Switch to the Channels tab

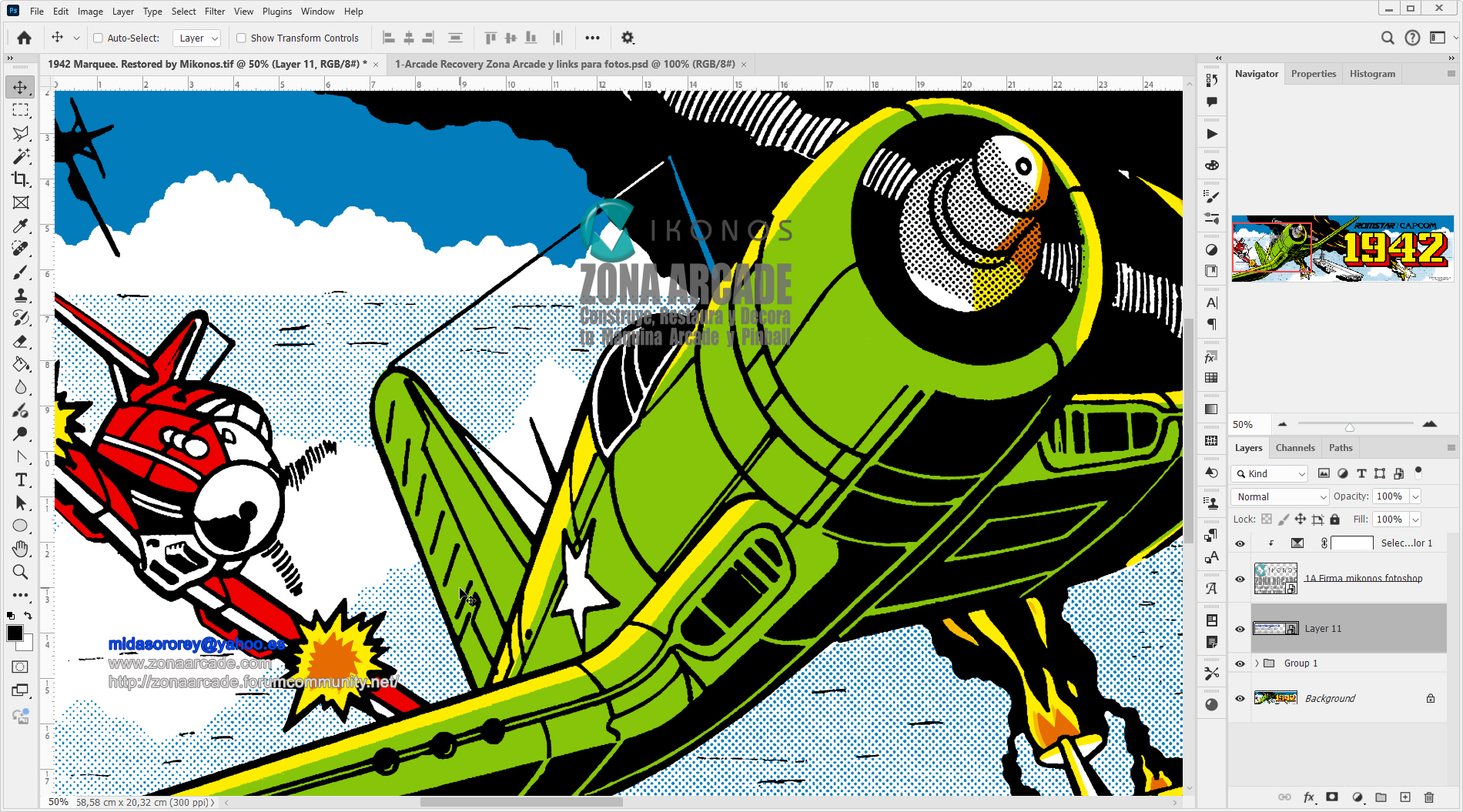click(1294, 448)
